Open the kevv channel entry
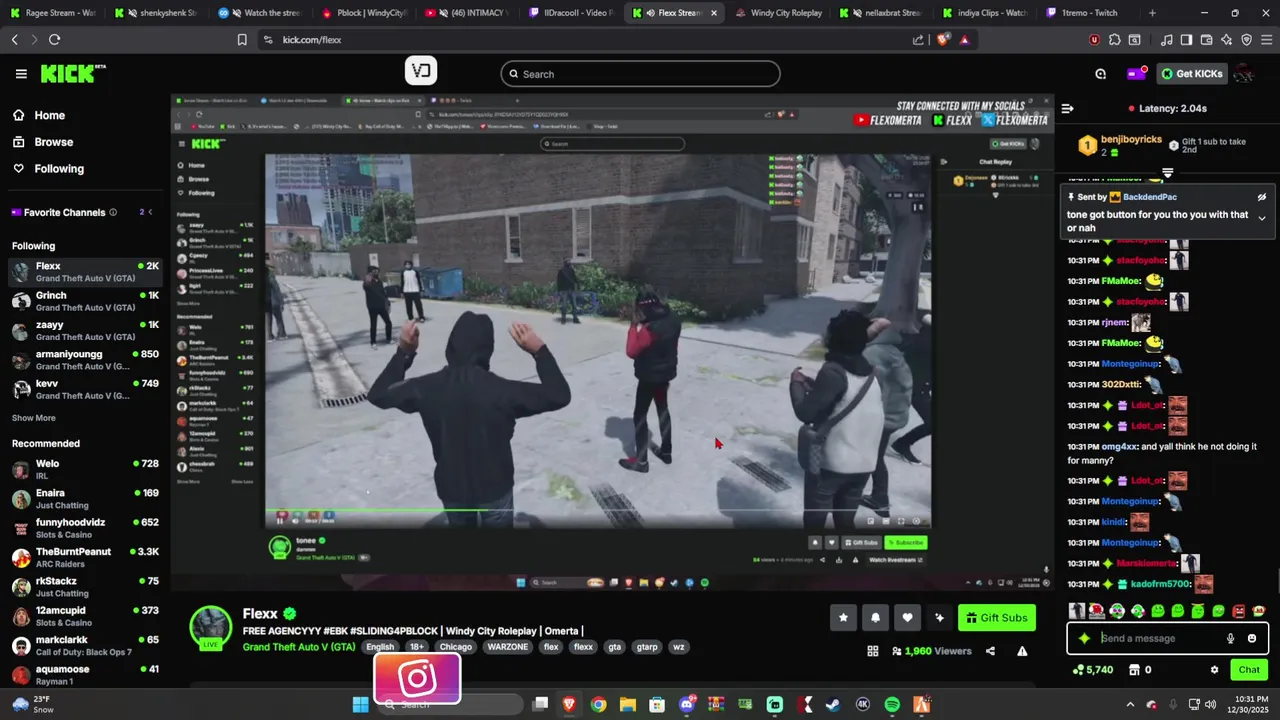 (x=85, y=389)
